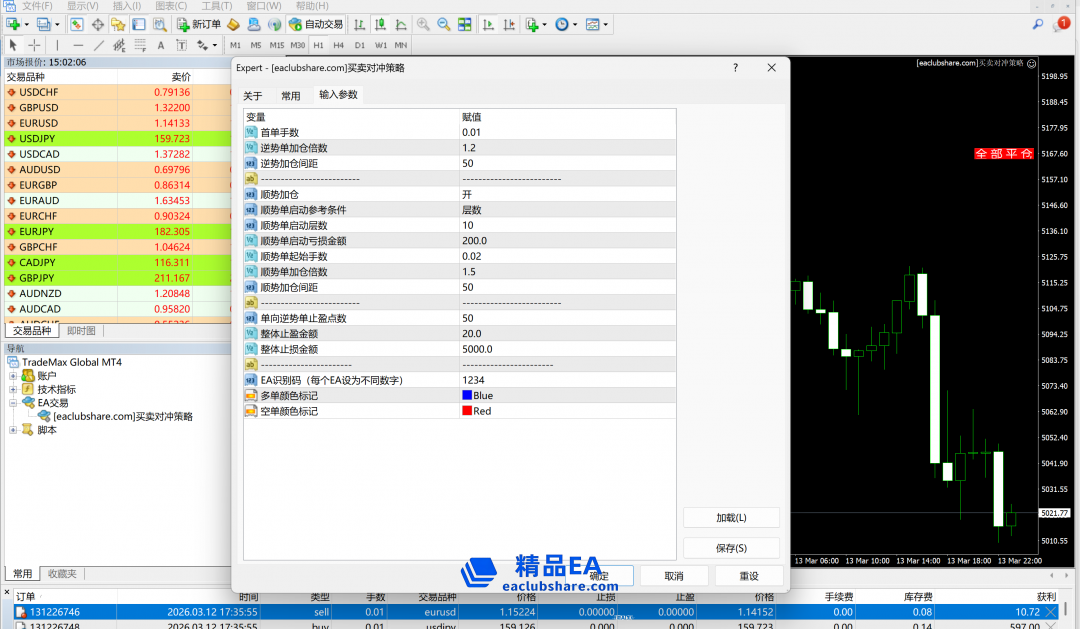
Task: Select the horizontal line drawing tool
Action: (x=78, y=45)
